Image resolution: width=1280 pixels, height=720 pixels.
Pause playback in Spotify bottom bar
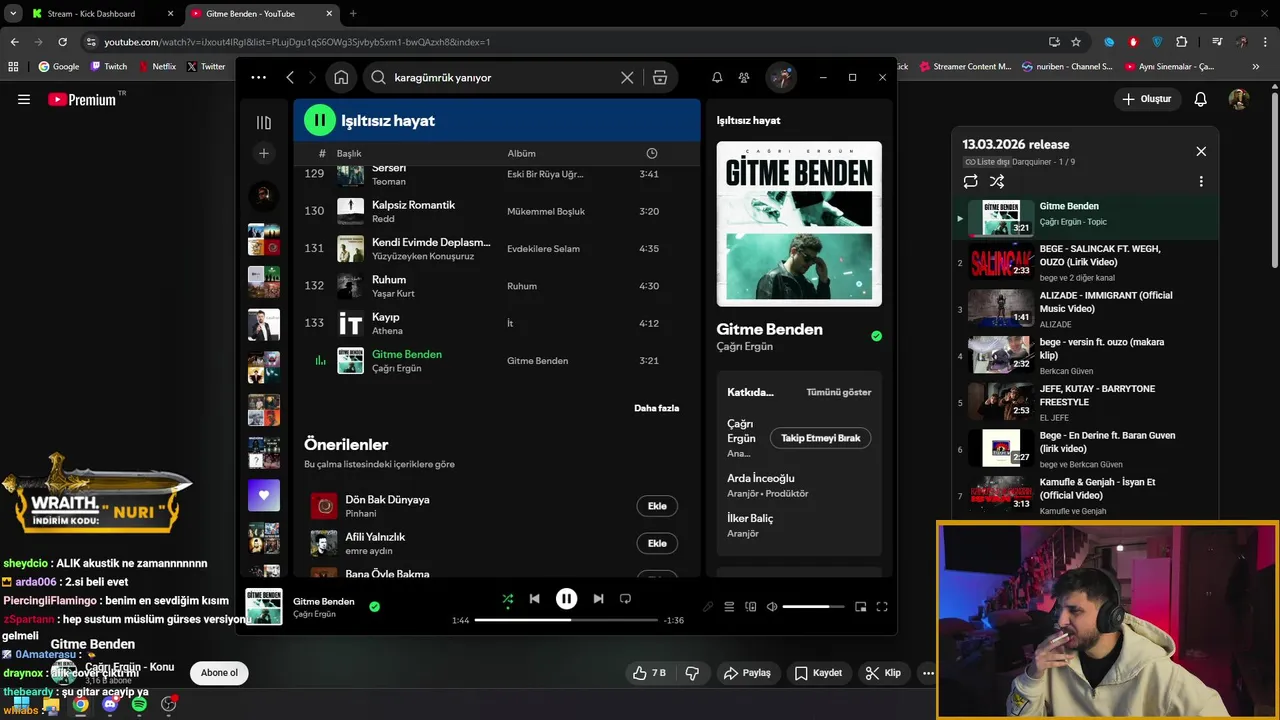(x=566, y=599)
